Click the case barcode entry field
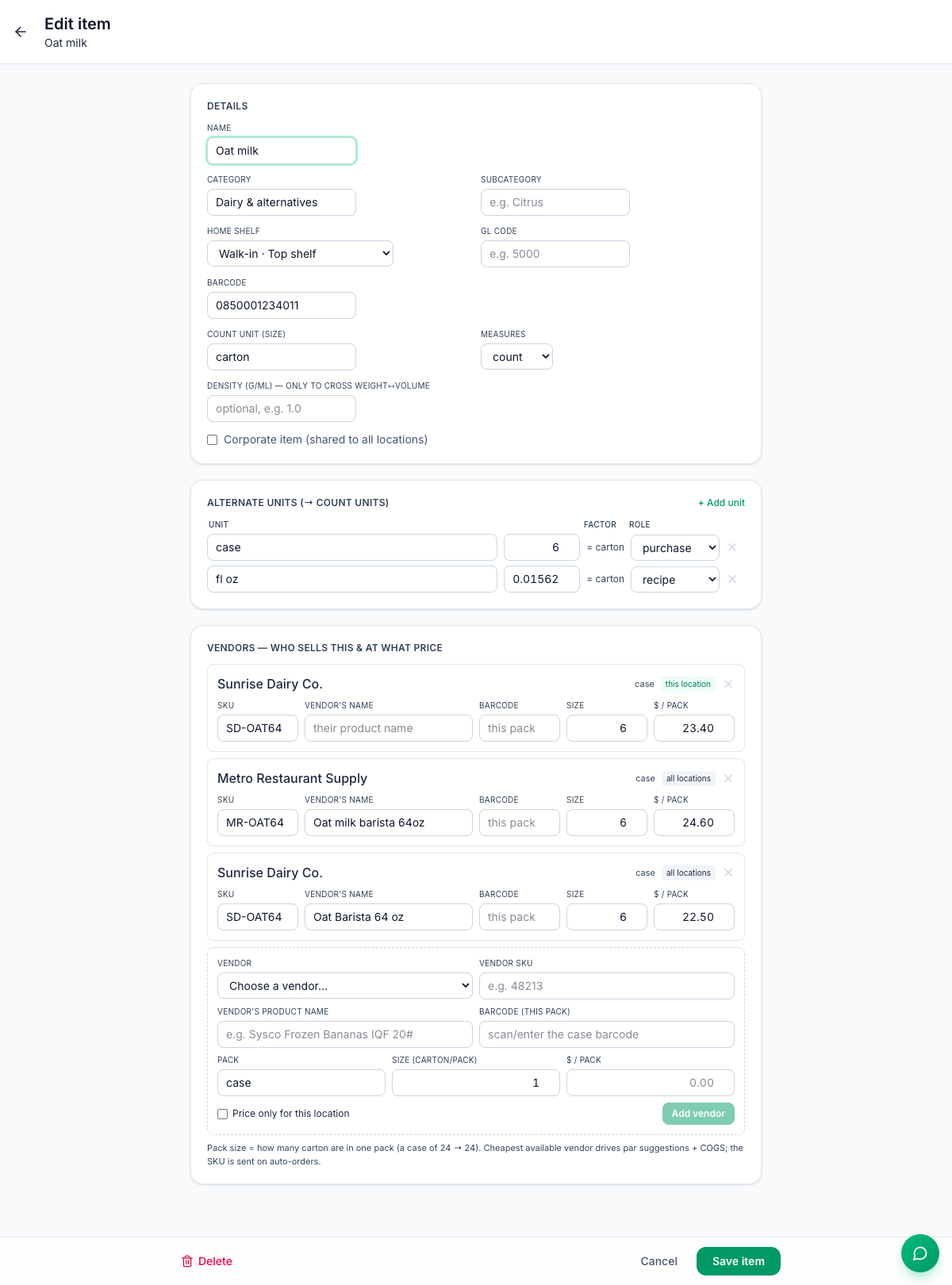 click(607, 1034)
